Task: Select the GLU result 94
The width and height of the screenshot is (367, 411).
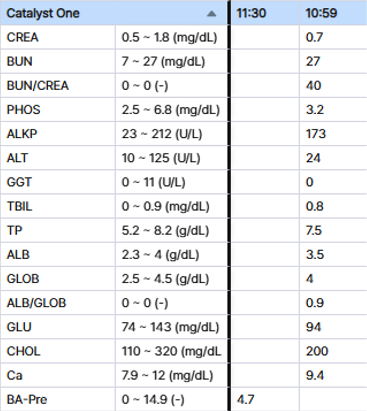Action: 313,327
